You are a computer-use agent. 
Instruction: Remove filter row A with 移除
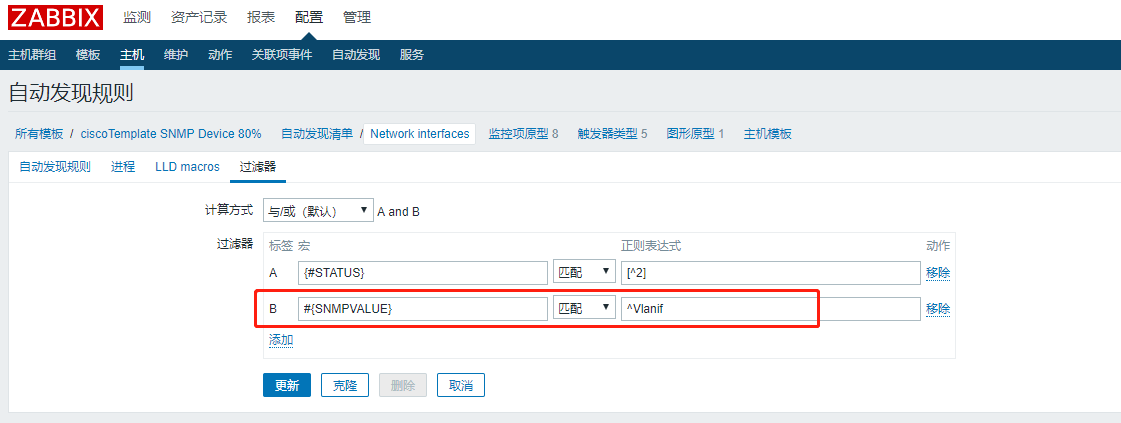(x=938, y=272)
